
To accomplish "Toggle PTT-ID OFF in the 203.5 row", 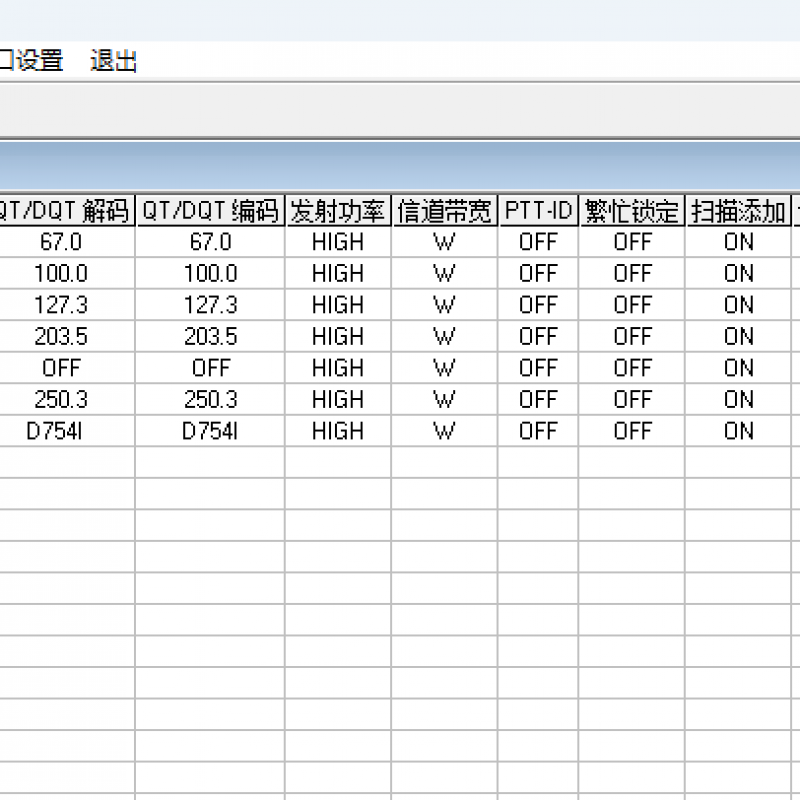I will pyautogui.click(x=539, y=336).
